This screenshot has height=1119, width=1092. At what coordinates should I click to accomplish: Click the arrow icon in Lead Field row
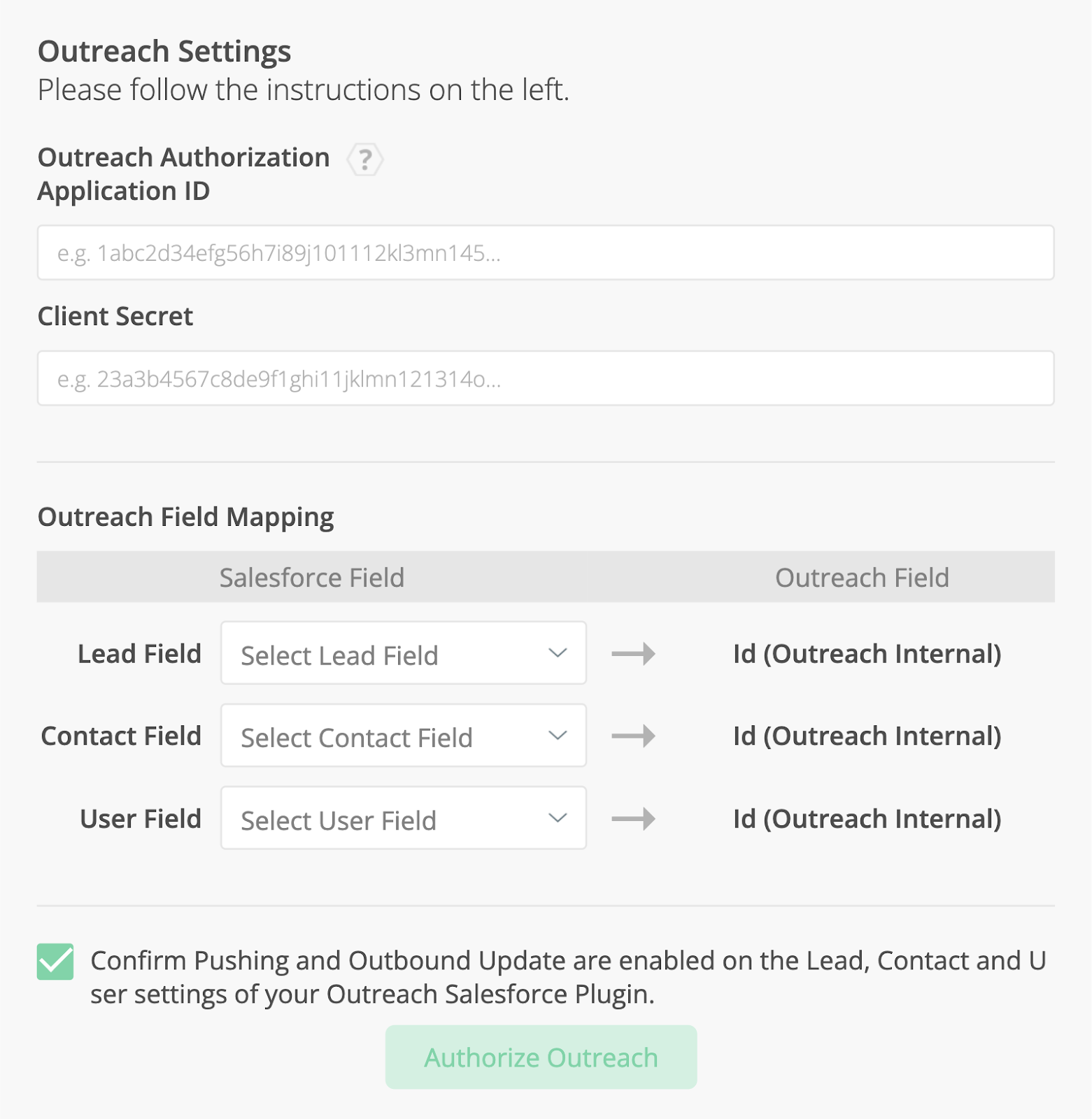(x=633, y=654)
